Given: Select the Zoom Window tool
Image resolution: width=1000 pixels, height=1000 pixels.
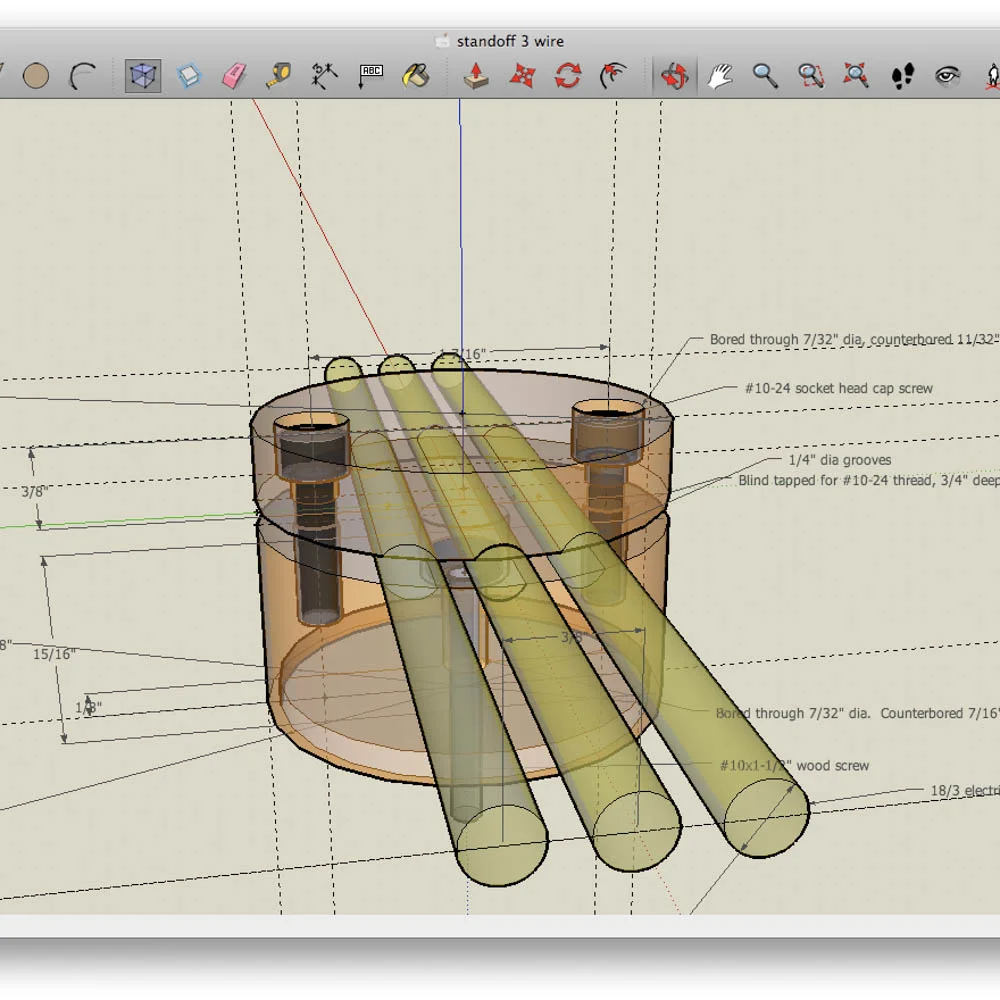Looking at the screenshot, I should (x=811, y=77).
